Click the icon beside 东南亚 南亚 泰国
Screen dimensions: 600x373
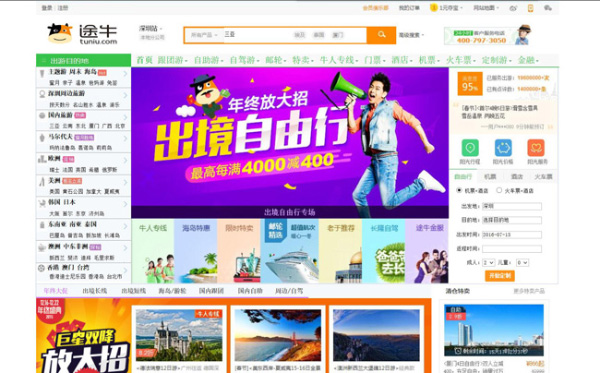42,225
